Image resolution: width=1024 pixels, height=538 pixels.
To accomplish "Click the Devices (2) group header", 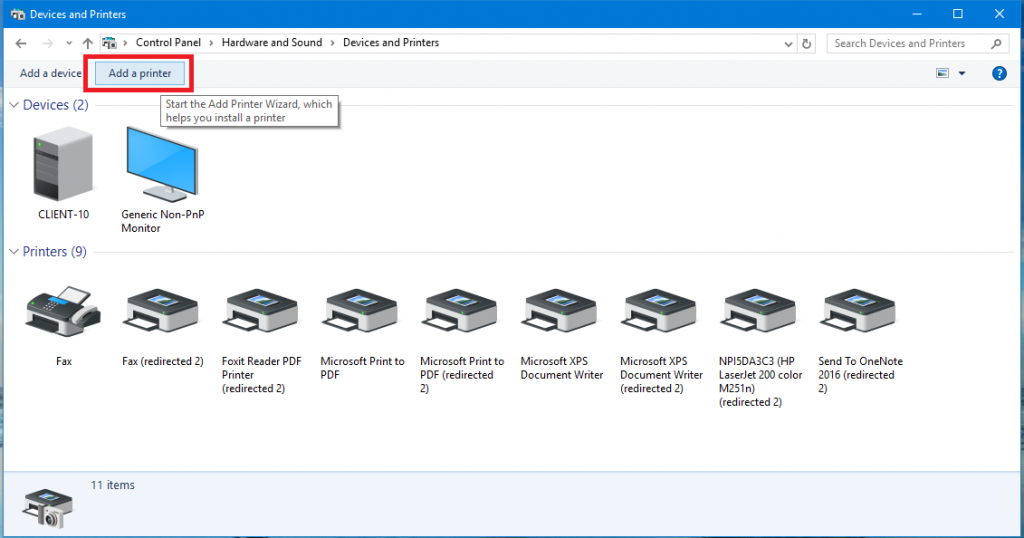I will (x=56, y=104).
